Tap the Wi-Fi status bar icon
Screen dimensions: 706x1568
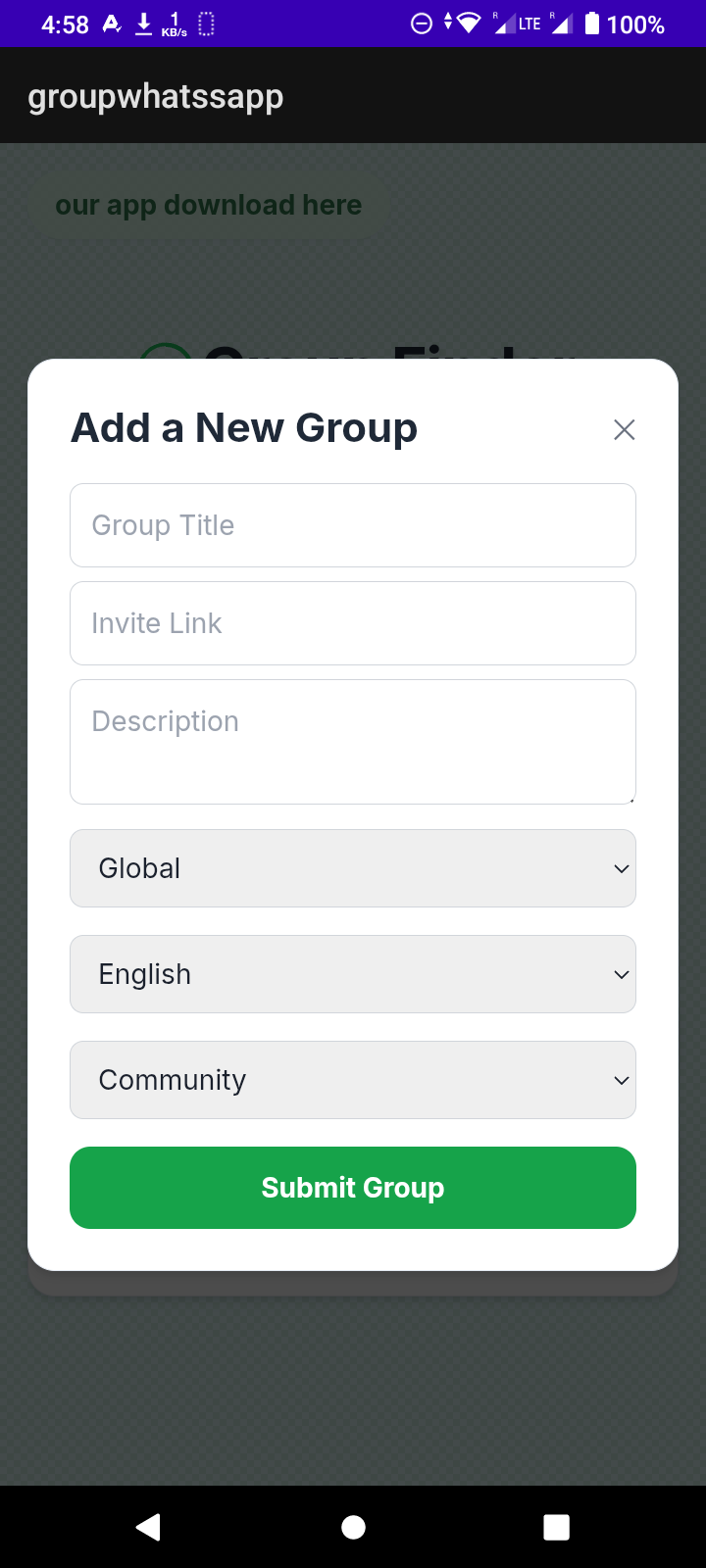pos(469,24)
